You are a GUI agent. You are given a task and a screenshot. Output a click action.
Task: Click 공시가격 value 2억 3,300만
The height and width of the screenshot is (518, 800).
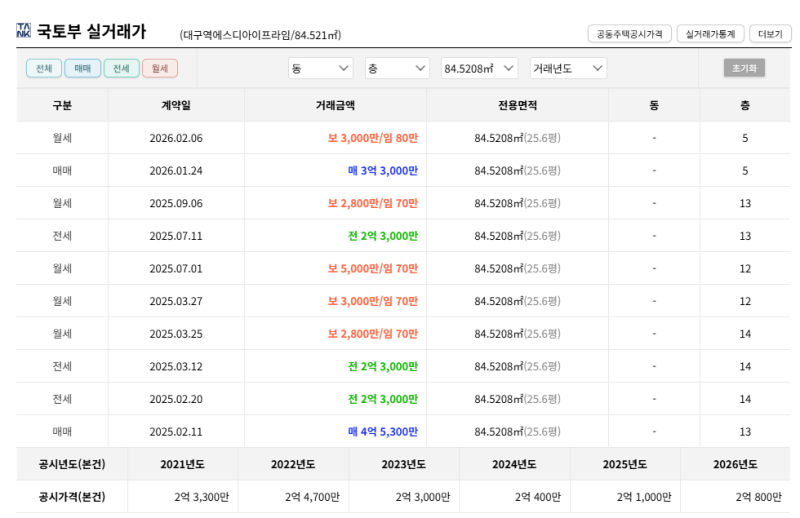[x=202, y=497]
